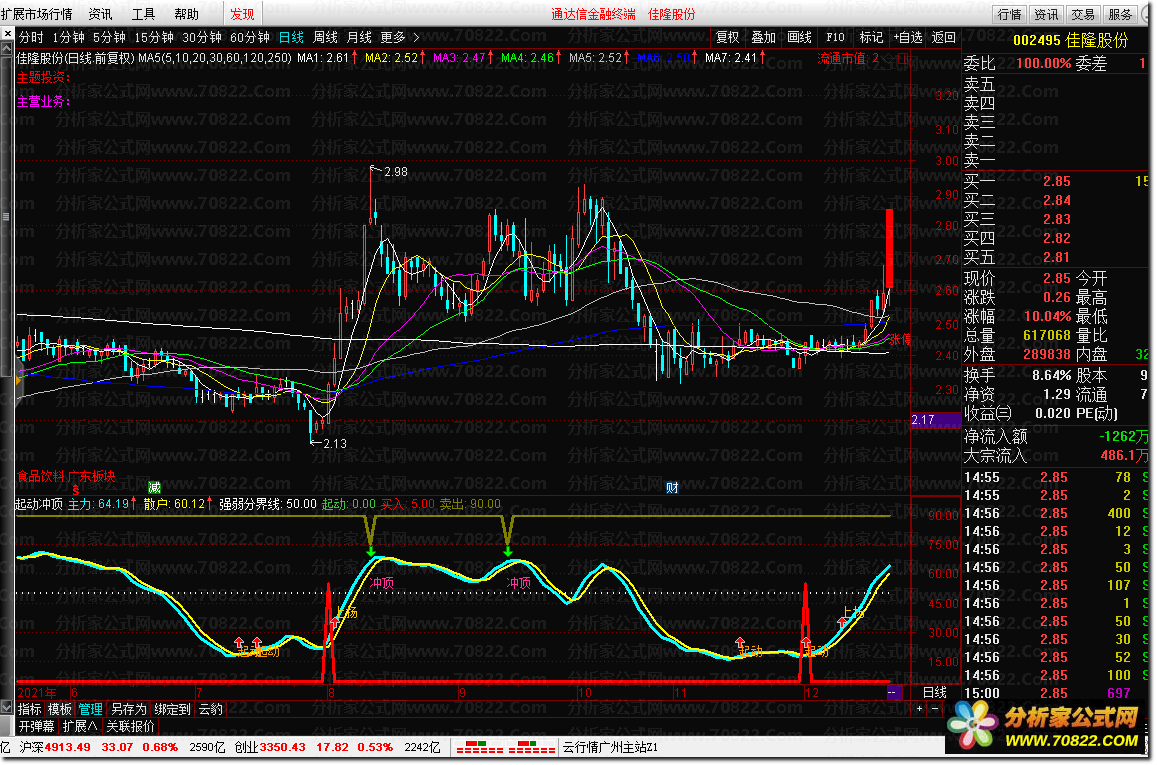1157x765 pixels.
Task: Open the 扩展市场行情 menu
Action: [37, 14]
